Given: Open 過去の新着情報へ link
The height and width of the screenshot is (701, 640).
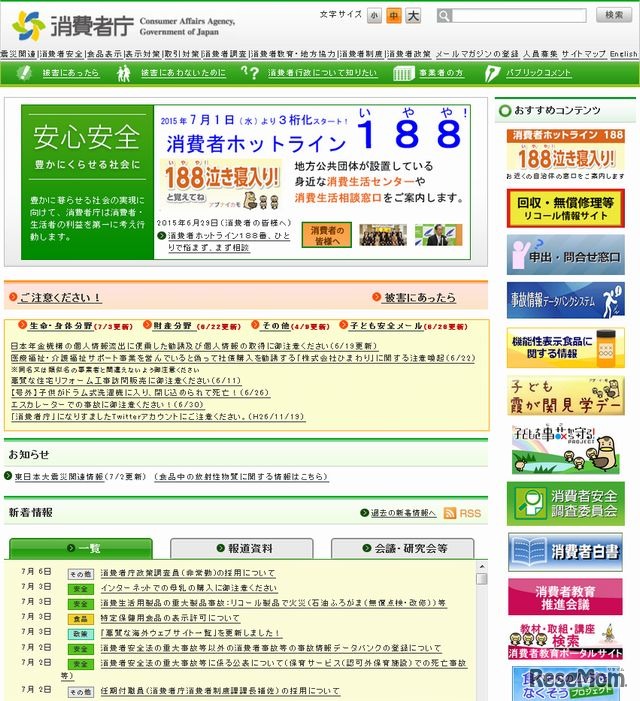Looking at the screenshot, I should tap(403, 513).
